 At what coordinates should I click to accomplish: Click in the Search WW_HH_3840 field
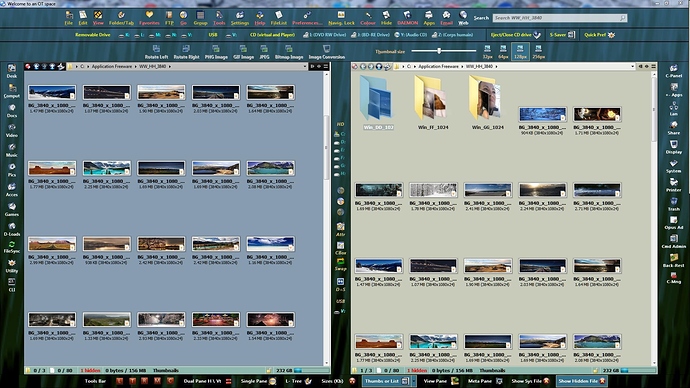click(560, 18)
